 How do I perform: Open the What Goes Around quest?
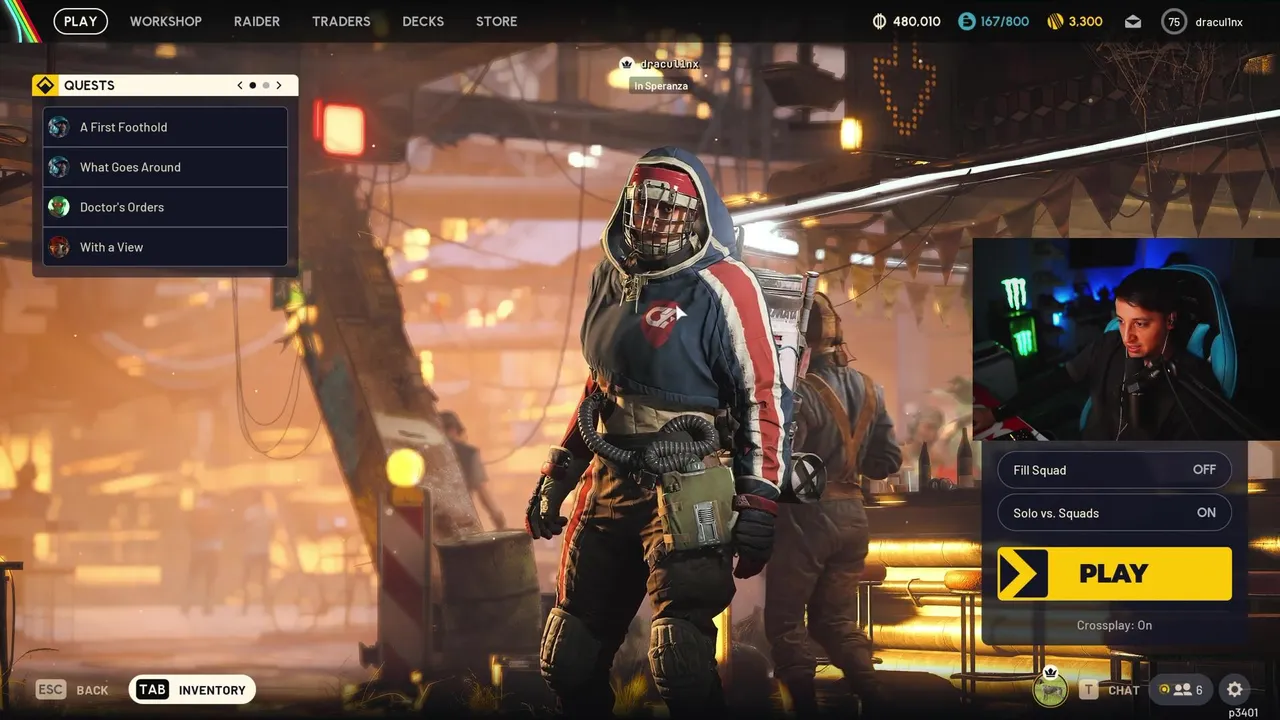pos(165,167)
